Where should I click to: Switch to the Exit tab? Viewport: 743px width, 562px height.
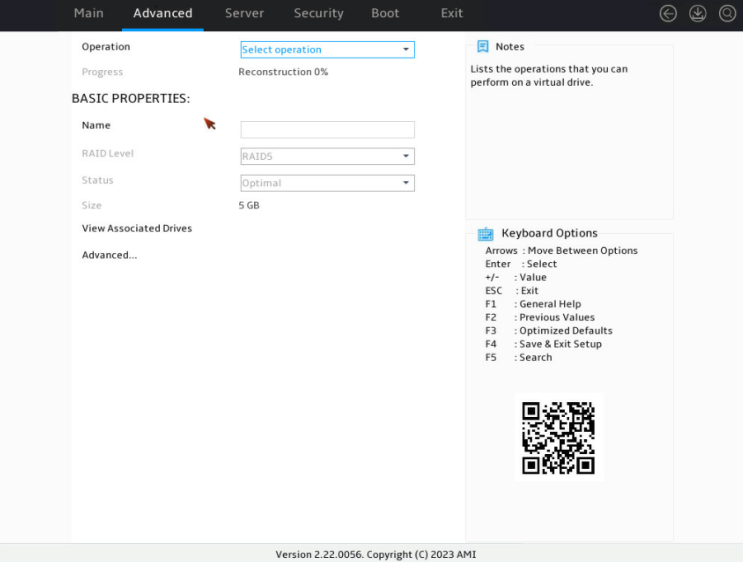(452, 13)
